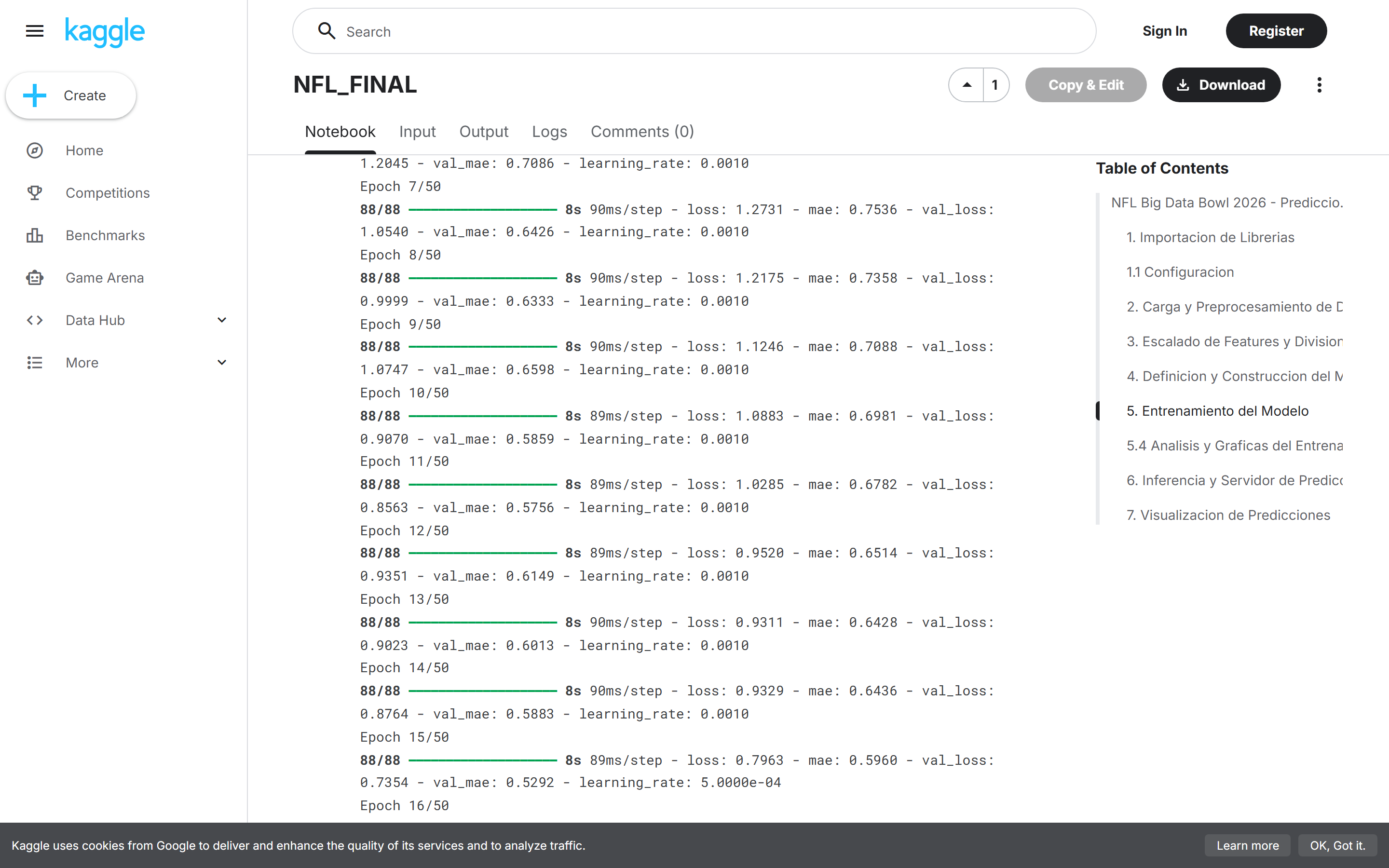This screenshot has width=1389, height=868.
Task: Click the NFL_FINAL notebook title
Action: (354, 85)
